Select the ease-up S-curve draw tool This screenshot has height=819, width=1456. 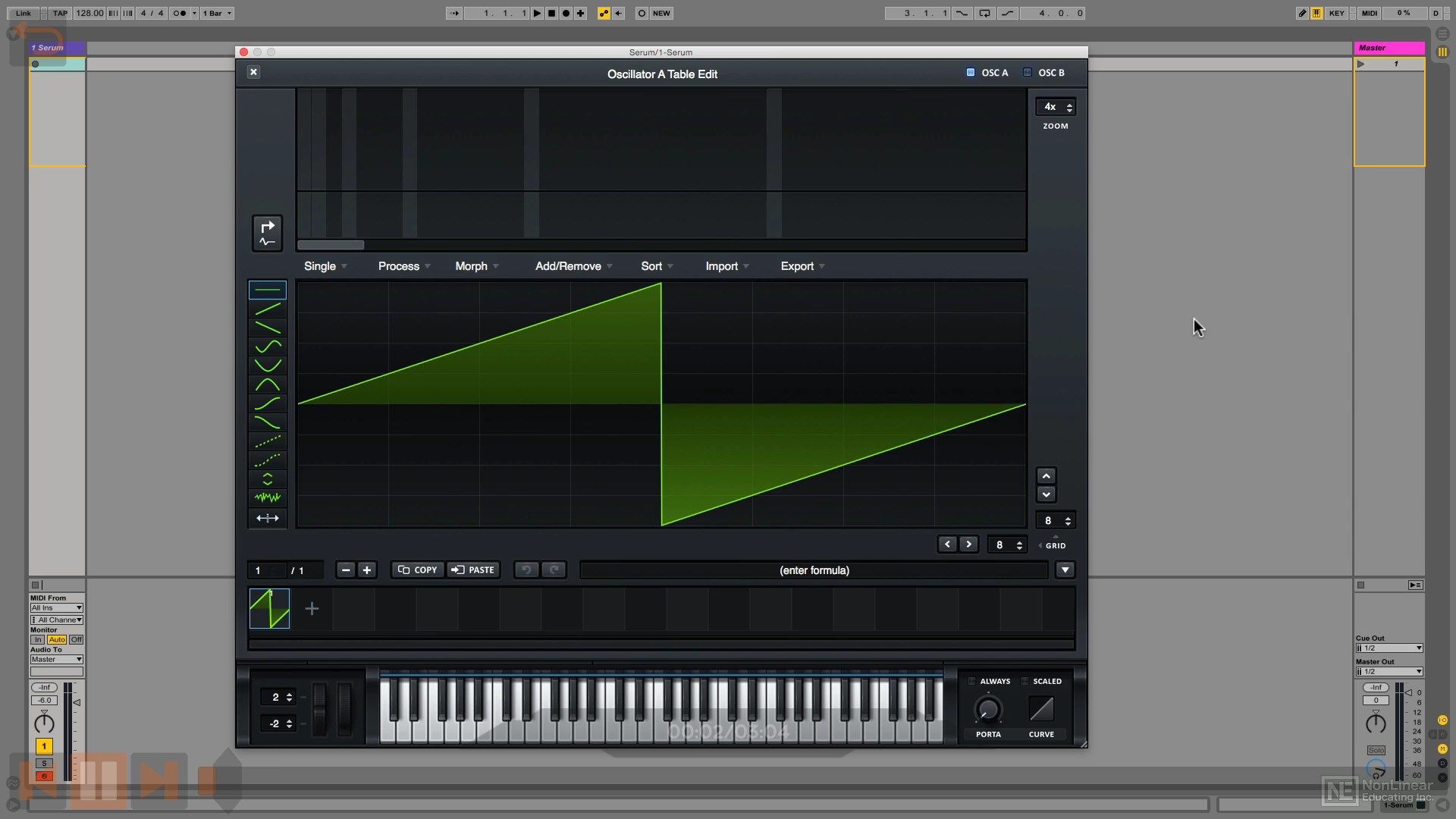click(x=268, y=403)
